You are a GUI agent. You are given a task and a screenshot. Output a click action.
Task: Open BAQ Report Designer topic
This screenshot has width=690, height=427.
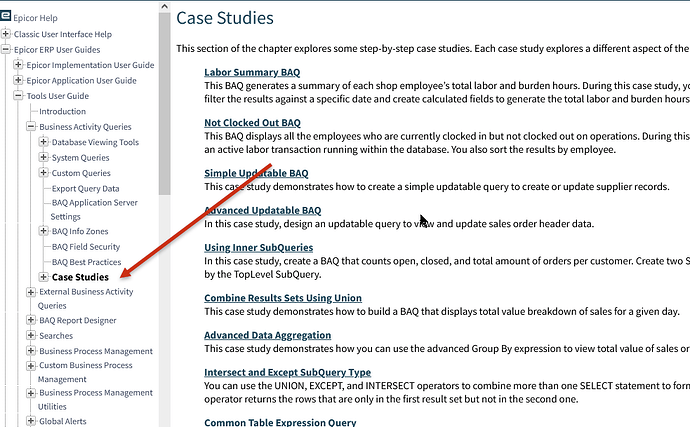click(x=78, y=320)
